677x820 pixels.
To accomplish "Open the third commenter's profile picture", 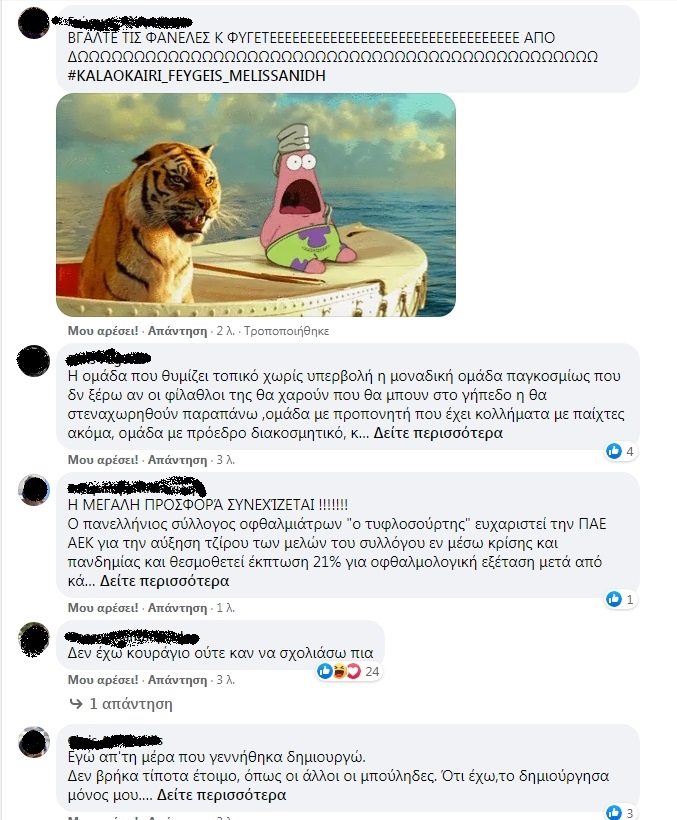I will pos(33,490).
